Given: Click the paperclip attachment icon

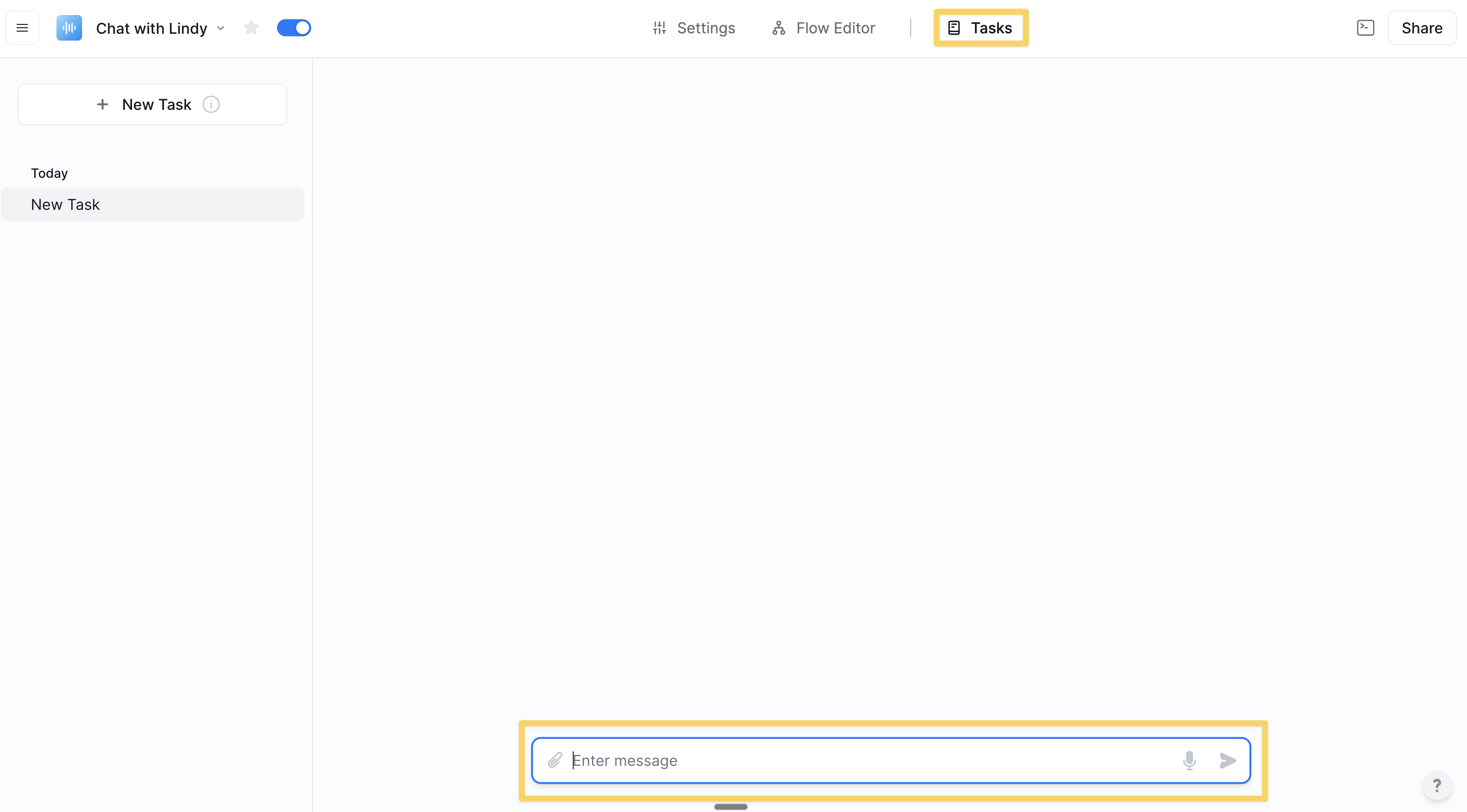Looking at the screenshot, I should pos(555,760).
